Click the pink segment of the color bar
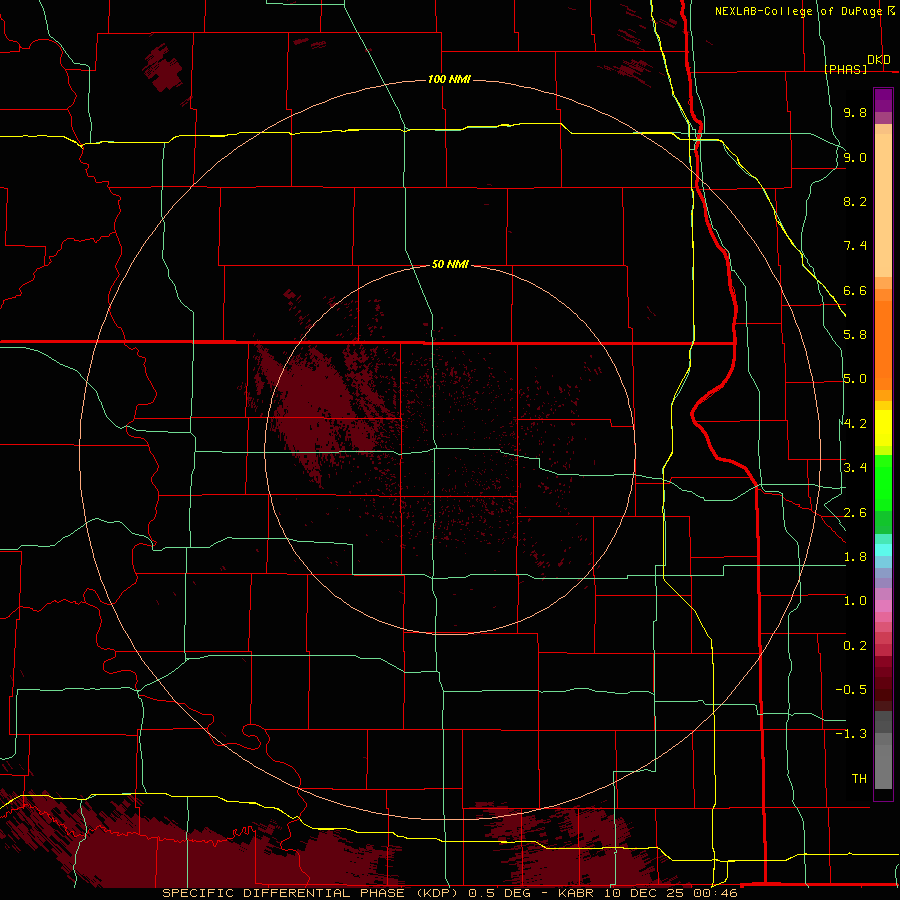900x900 pixels. [x=883, y=606]
